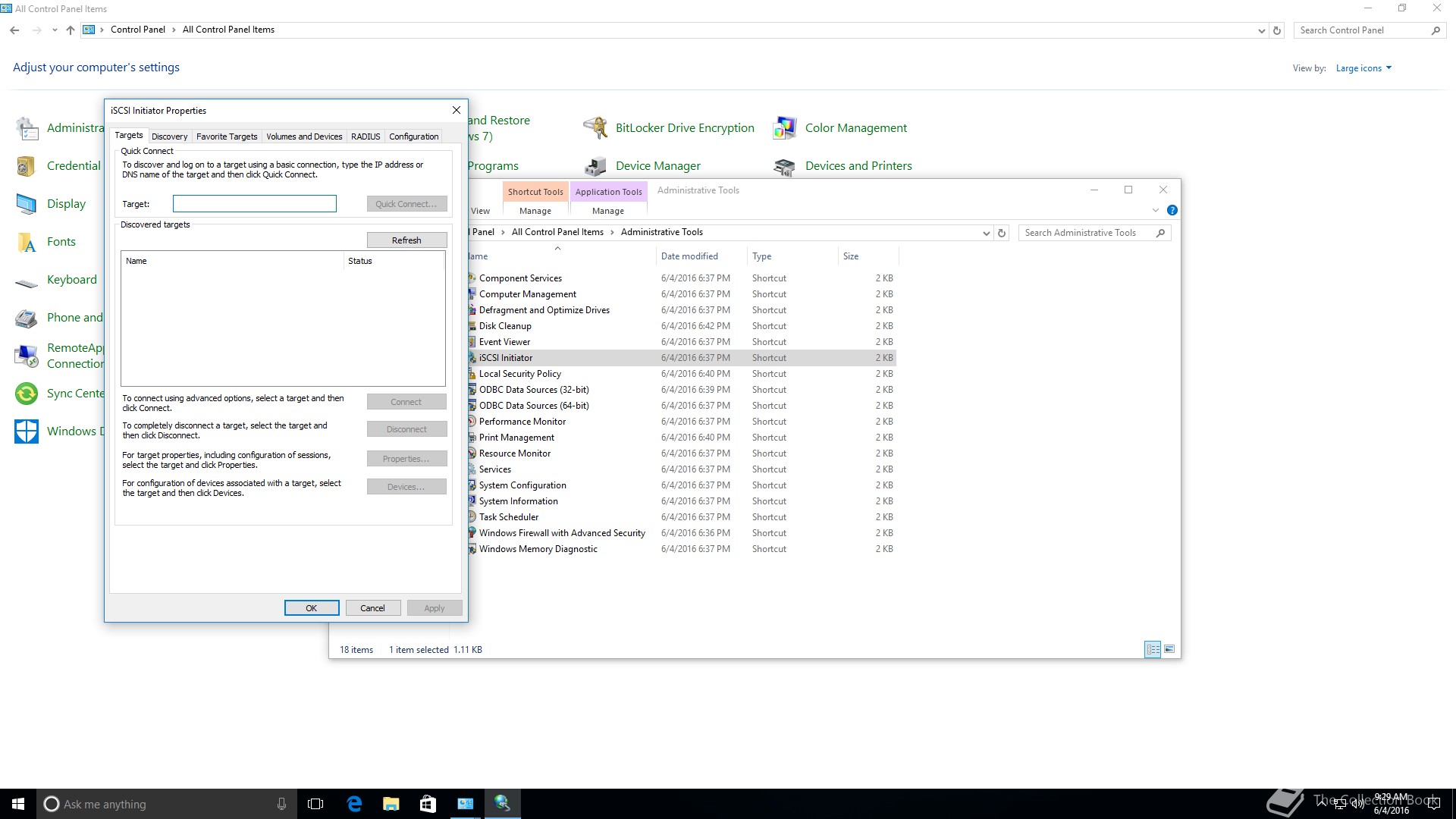Select Component Services shortcut
1456x819 pixels.
point(520,278)
